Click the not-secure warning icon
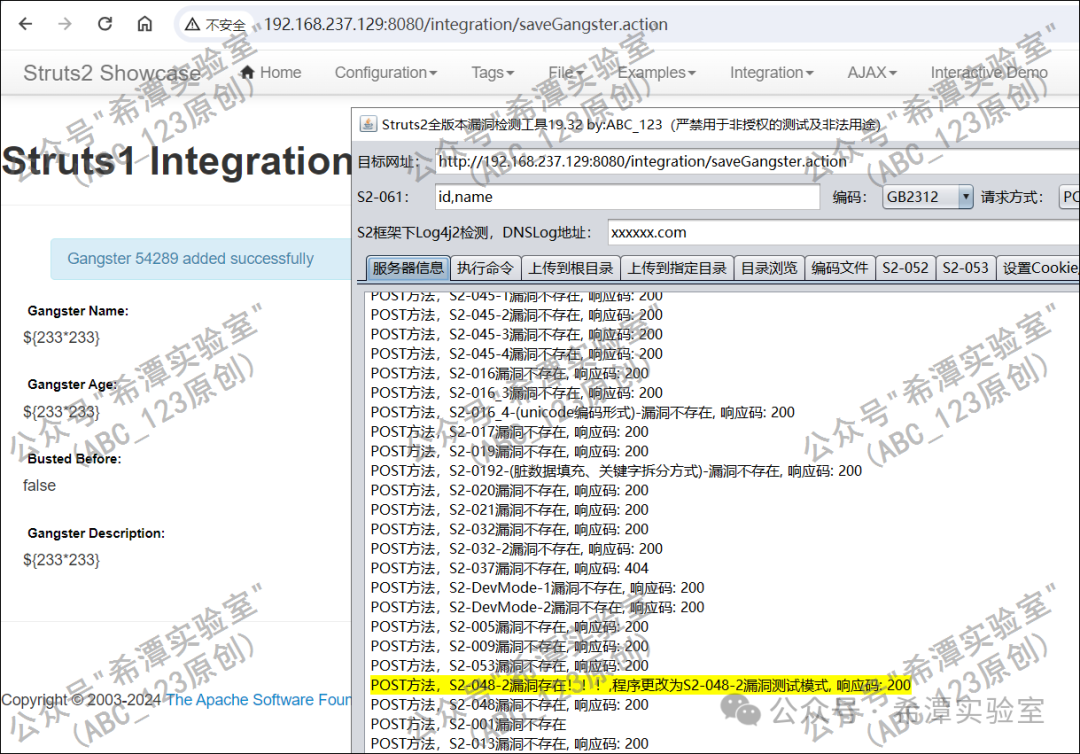1080x754 pixels. click(x=192, y=25)
